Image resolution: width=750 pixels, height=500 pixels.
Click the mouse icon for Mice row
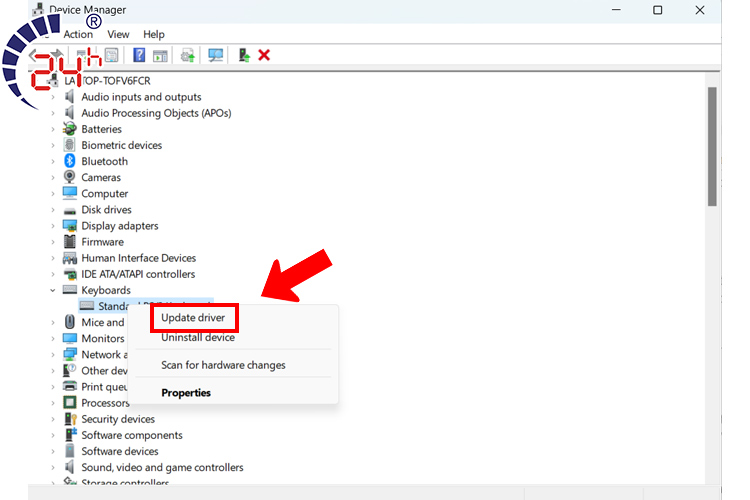click(70, 322)
